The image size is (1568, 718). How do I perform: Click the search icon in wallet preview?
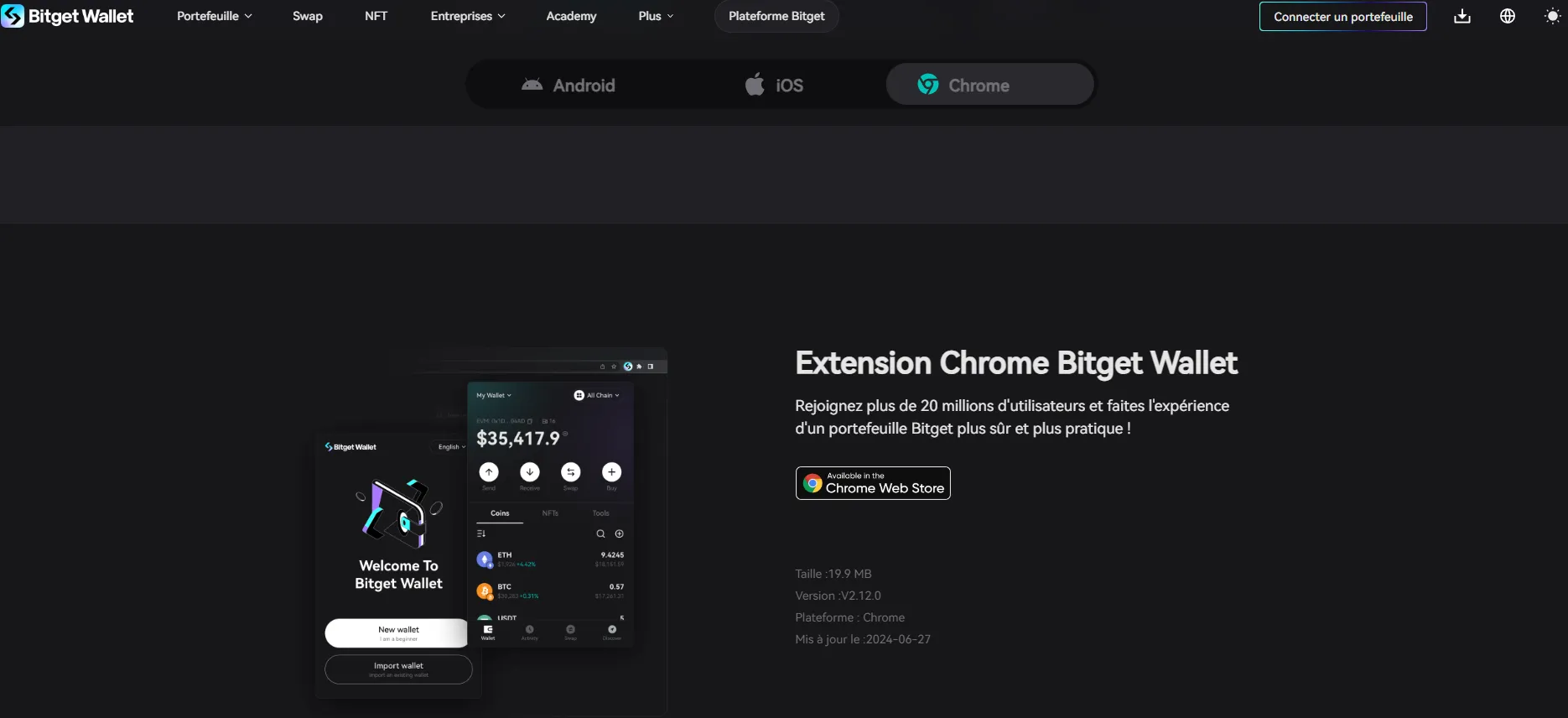(600, 533)
